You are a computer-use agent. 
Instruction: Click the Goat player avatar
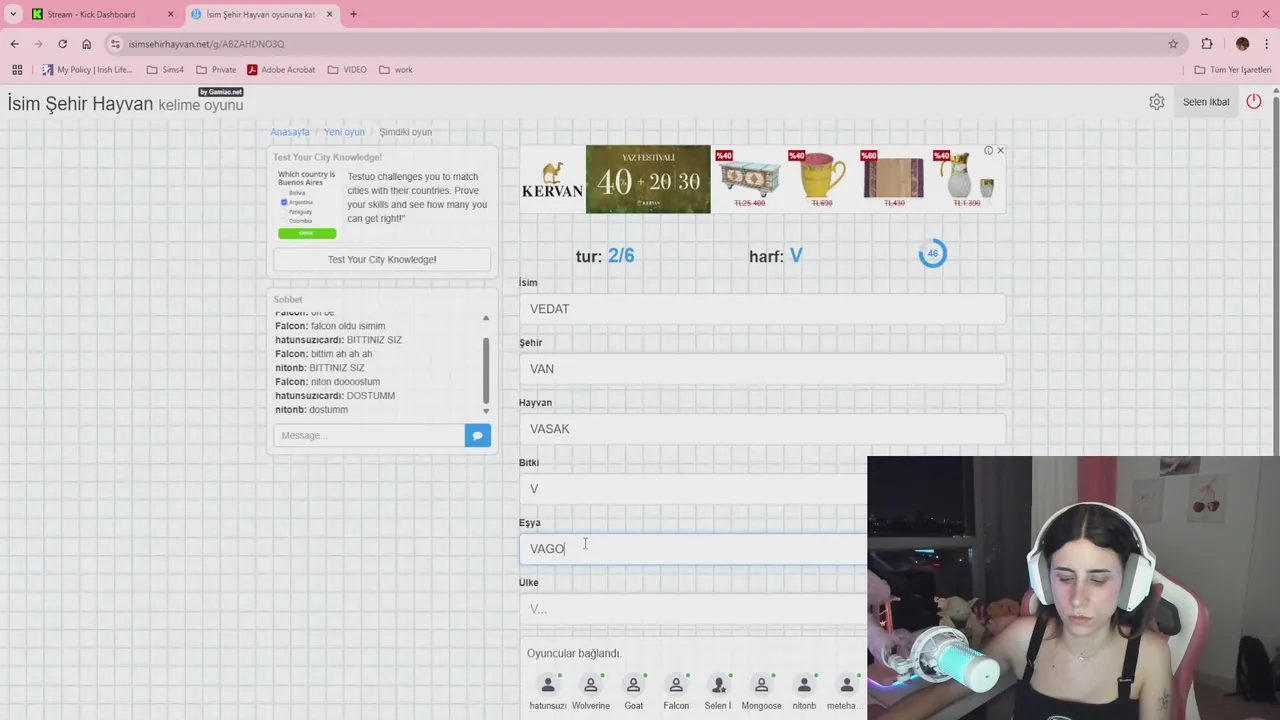tap(633, 685)
